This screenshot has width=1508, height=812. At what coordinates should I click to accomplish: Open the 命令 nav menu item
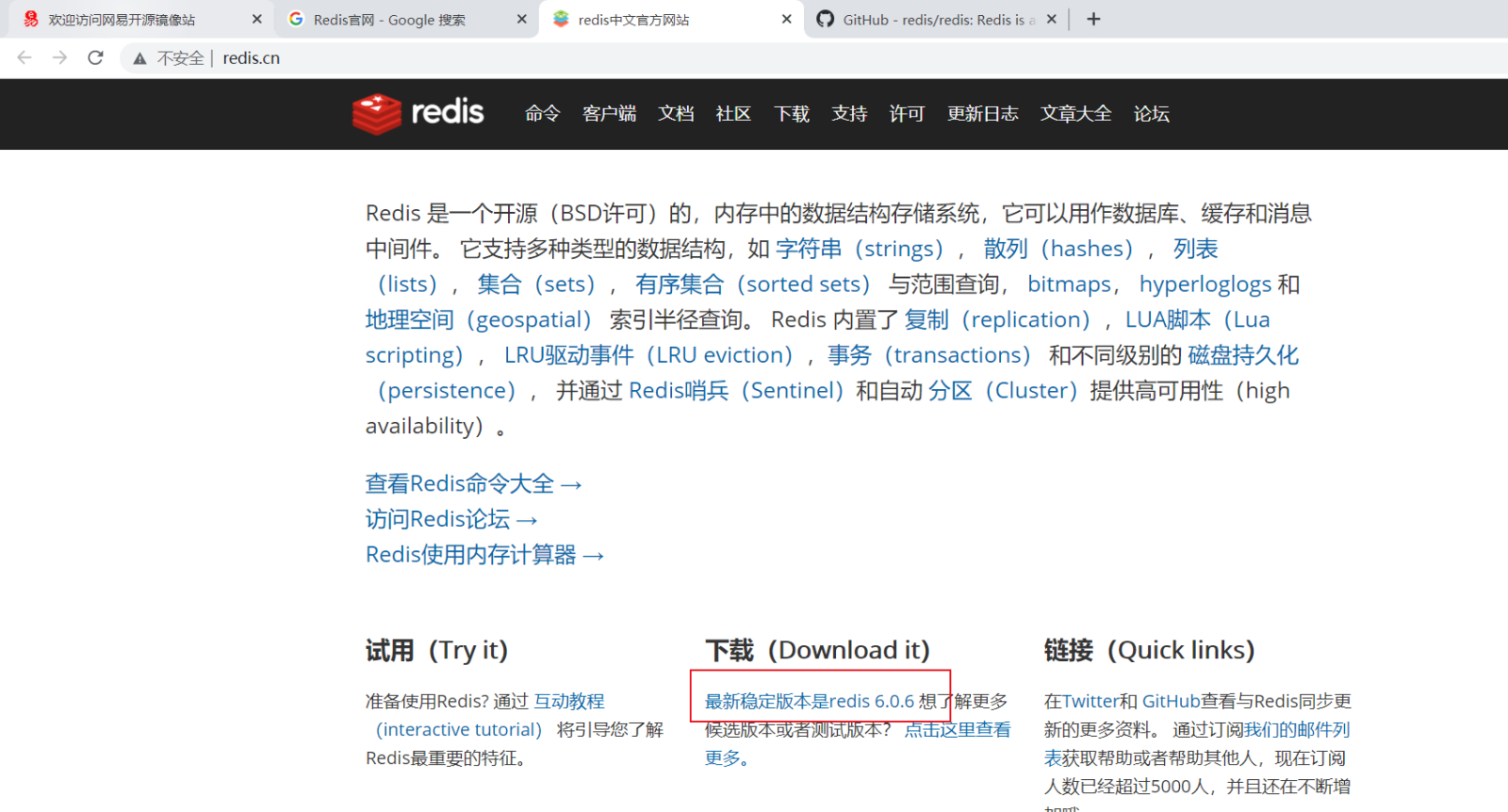(x=543, y=114)
